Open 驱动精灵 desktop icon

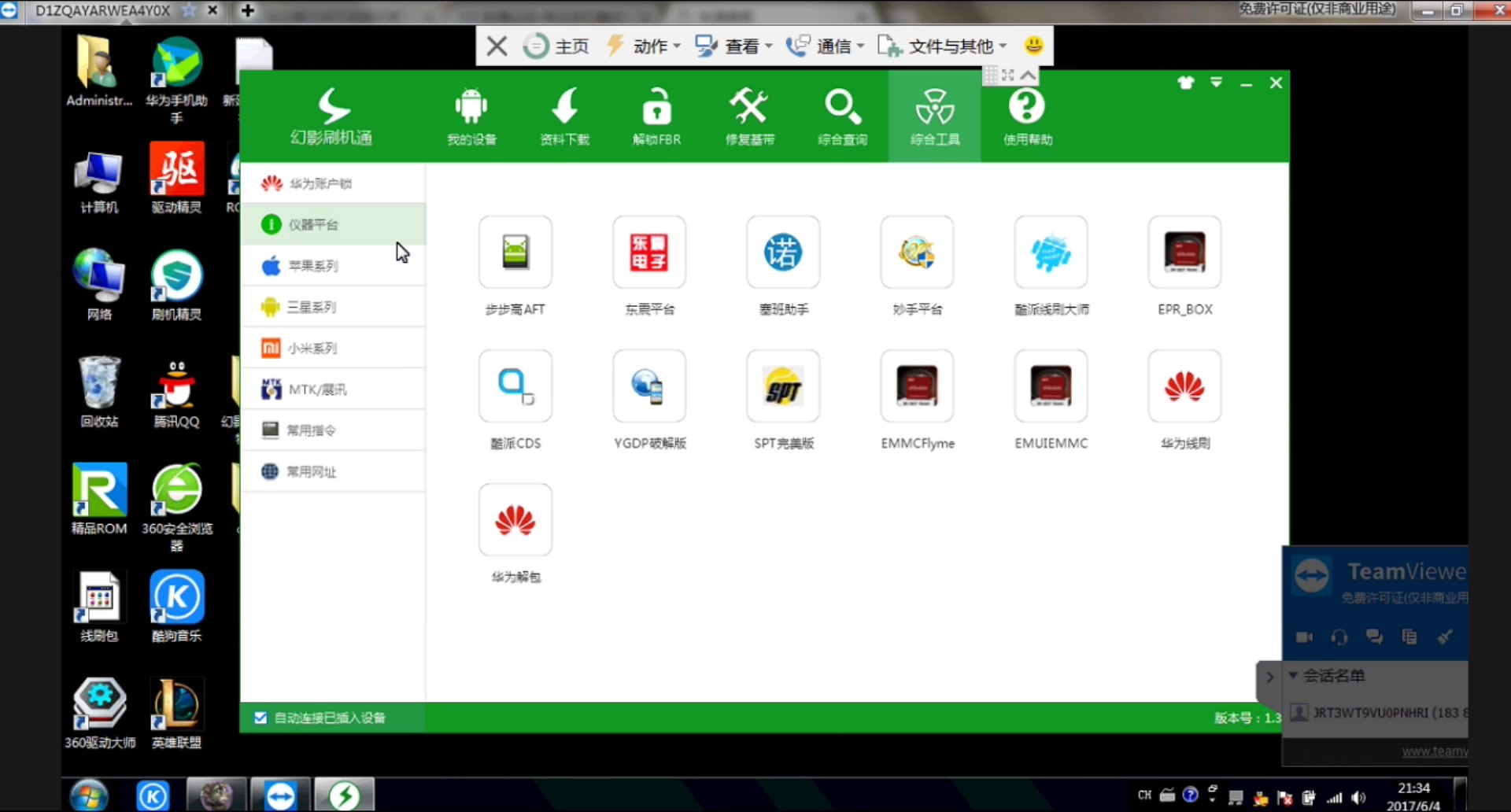point(176,179)
